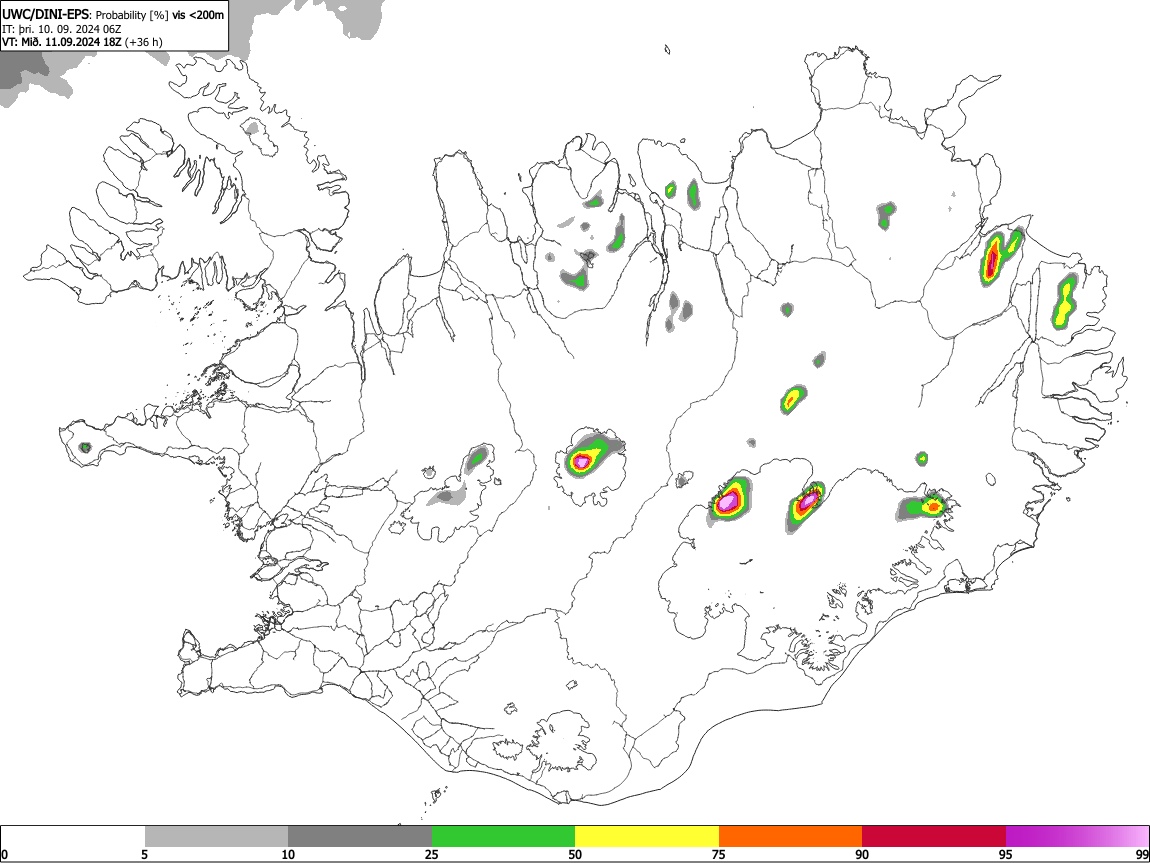Click the light gray 5–10% legend swatch
The width and height of the screenshot is (1150, 863).
coord(216,837)
